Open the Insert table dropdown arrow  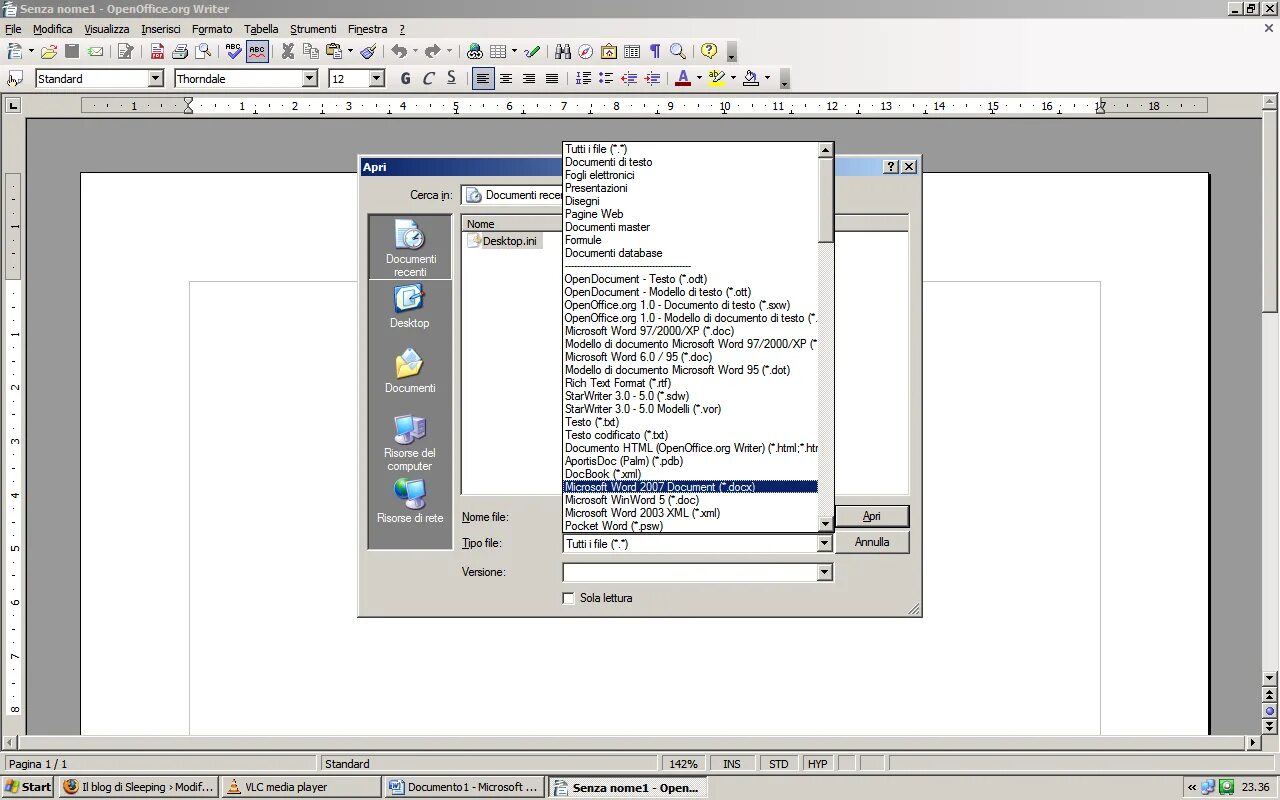[x=514, y=51]
